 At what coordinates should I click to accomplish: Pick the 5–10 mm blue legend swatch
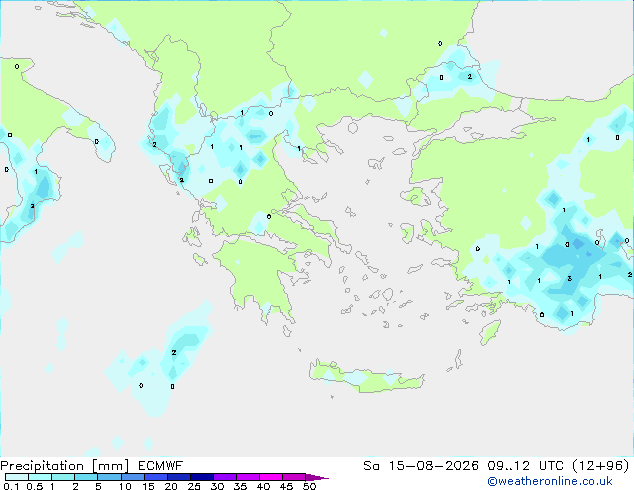click(x=109, y=477)
